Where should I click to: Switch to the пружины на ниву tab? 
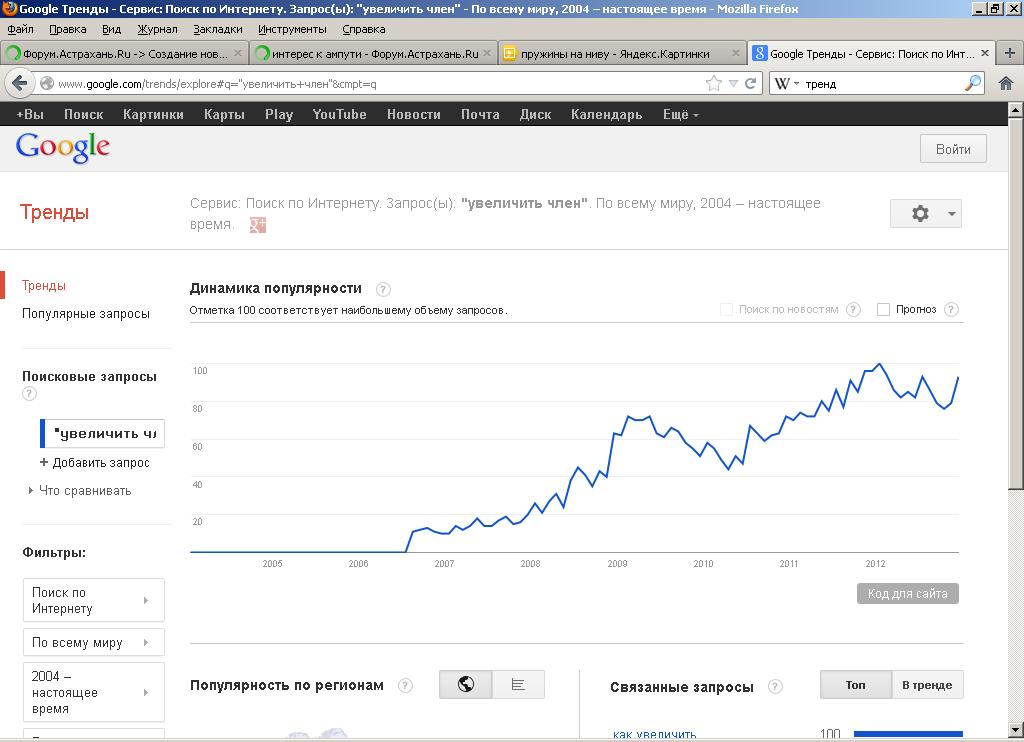pos(622,54)
